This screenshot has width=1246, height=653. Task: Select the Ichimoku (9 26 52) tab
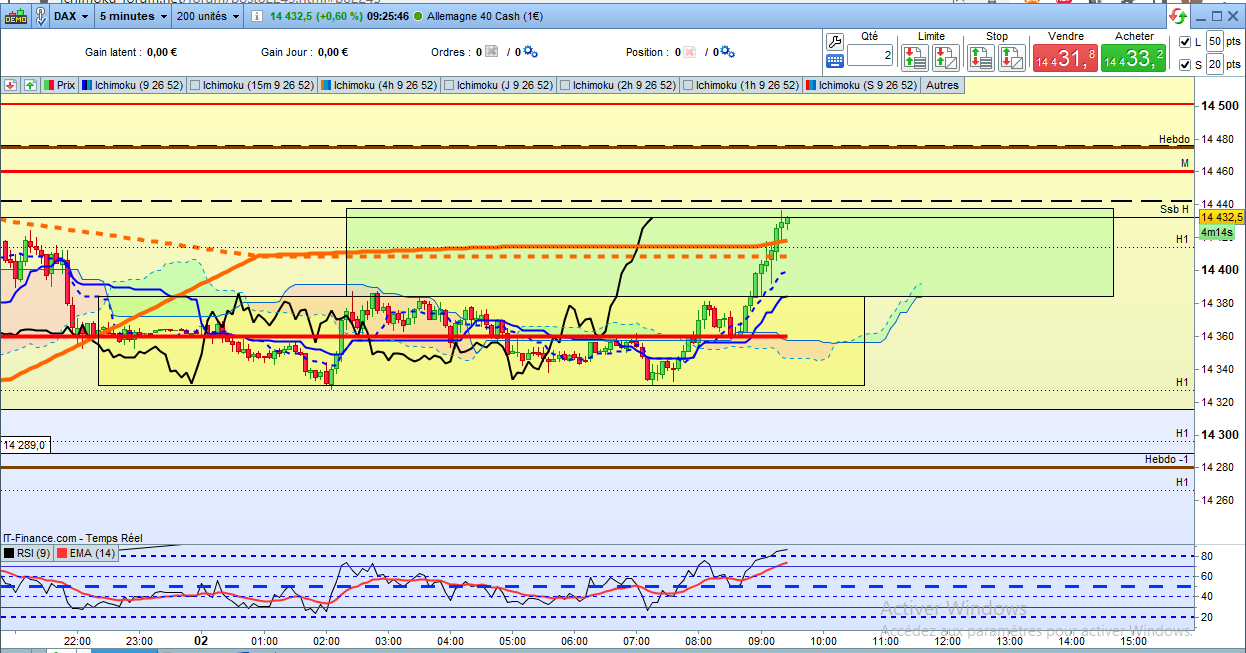pyautogui.click(x=132, y=85)
